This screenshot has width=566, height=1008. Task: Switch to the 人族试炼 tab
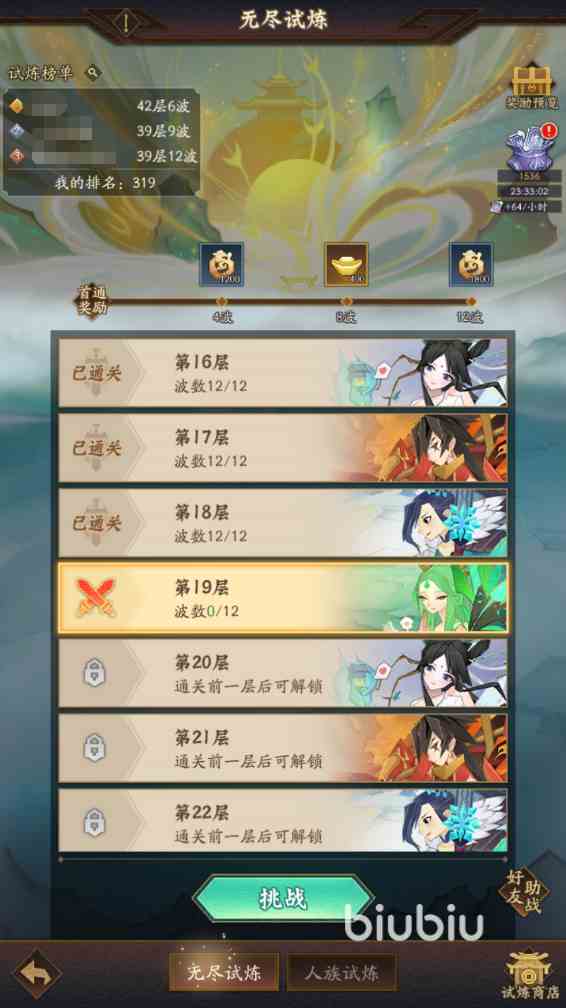coord(342,973)
